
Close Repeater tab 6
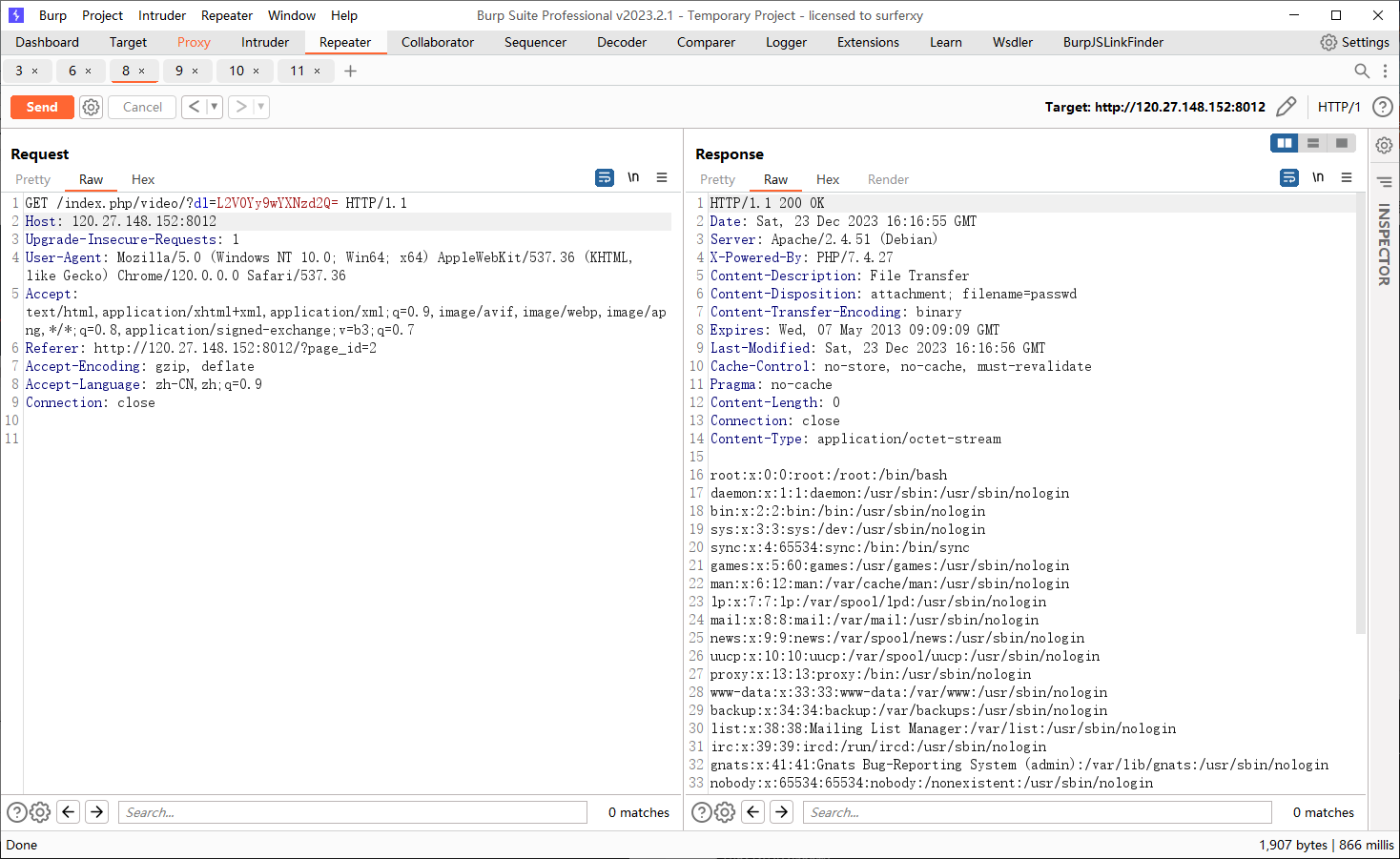pyautogui.click(x=89, y=72)
